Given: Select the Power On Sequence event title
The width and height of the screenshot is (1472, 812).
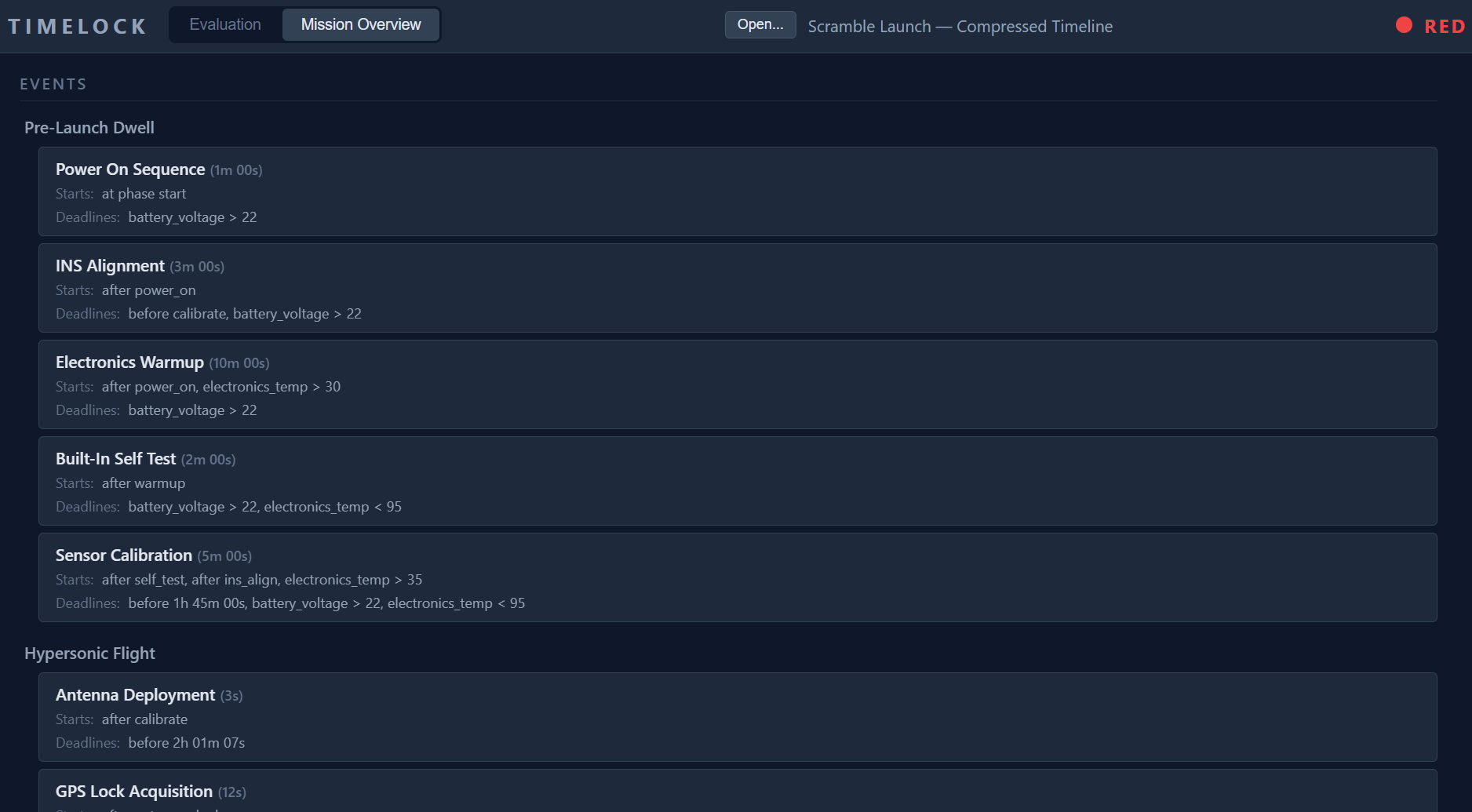Looking at the screenshot, I should pyautogui.click(x=130, y=169).
